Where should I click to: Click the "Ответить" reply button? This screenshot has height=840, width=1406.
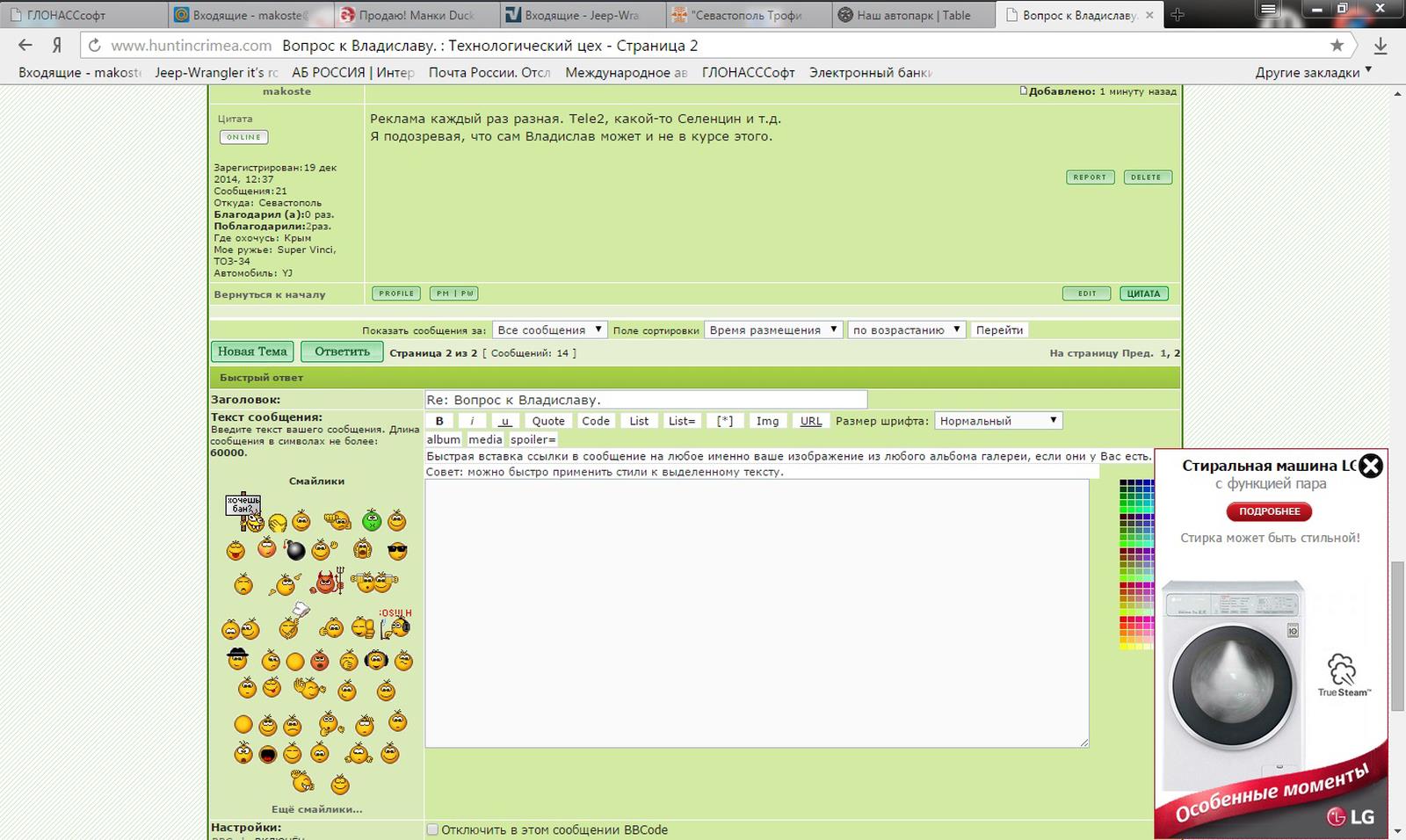342,351
